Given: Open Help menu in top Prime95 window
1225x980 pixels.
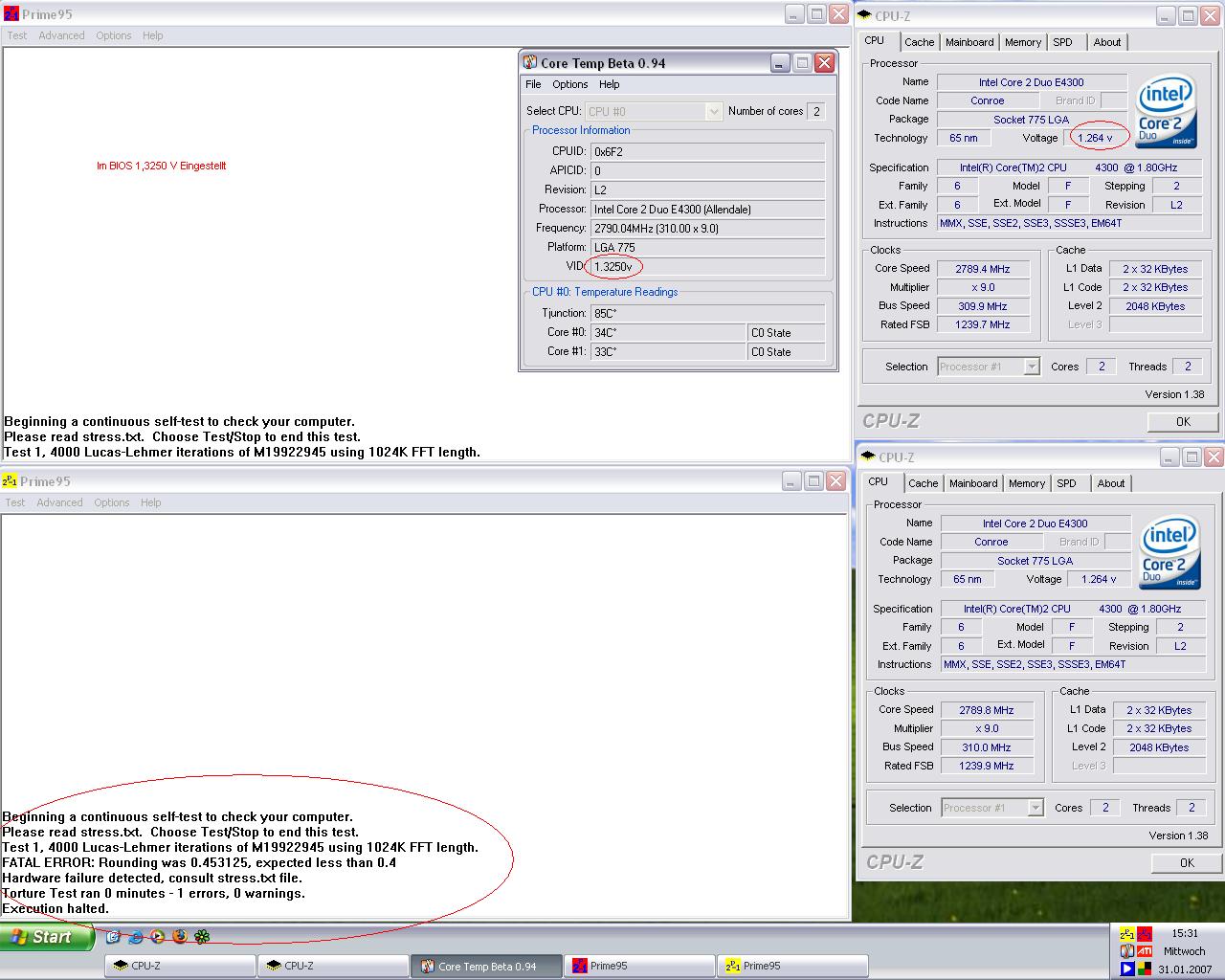Looking at the screenshot, I should (153, 35).
